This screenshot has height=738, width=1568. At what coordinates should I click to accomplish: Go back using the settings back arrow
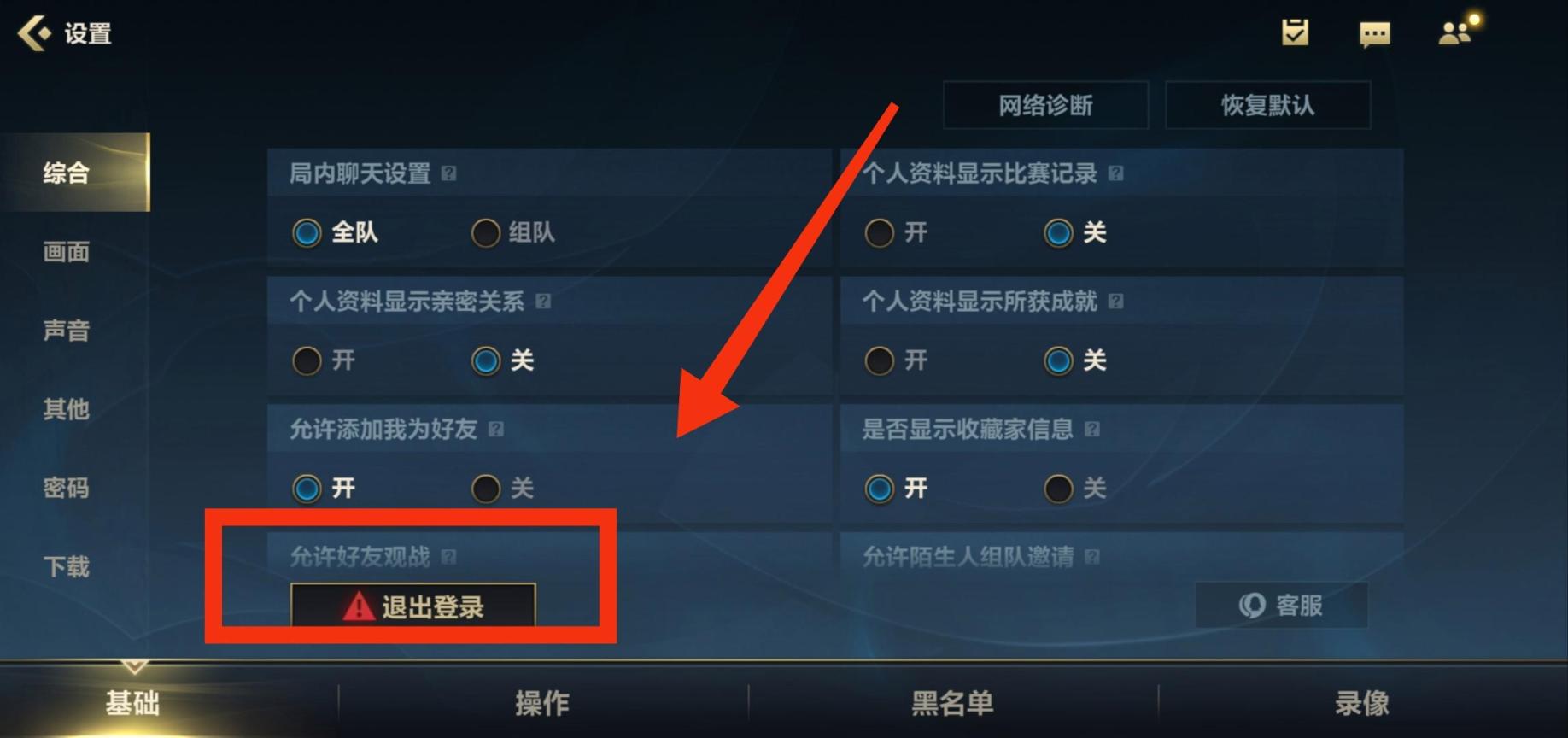pos(35,34)
